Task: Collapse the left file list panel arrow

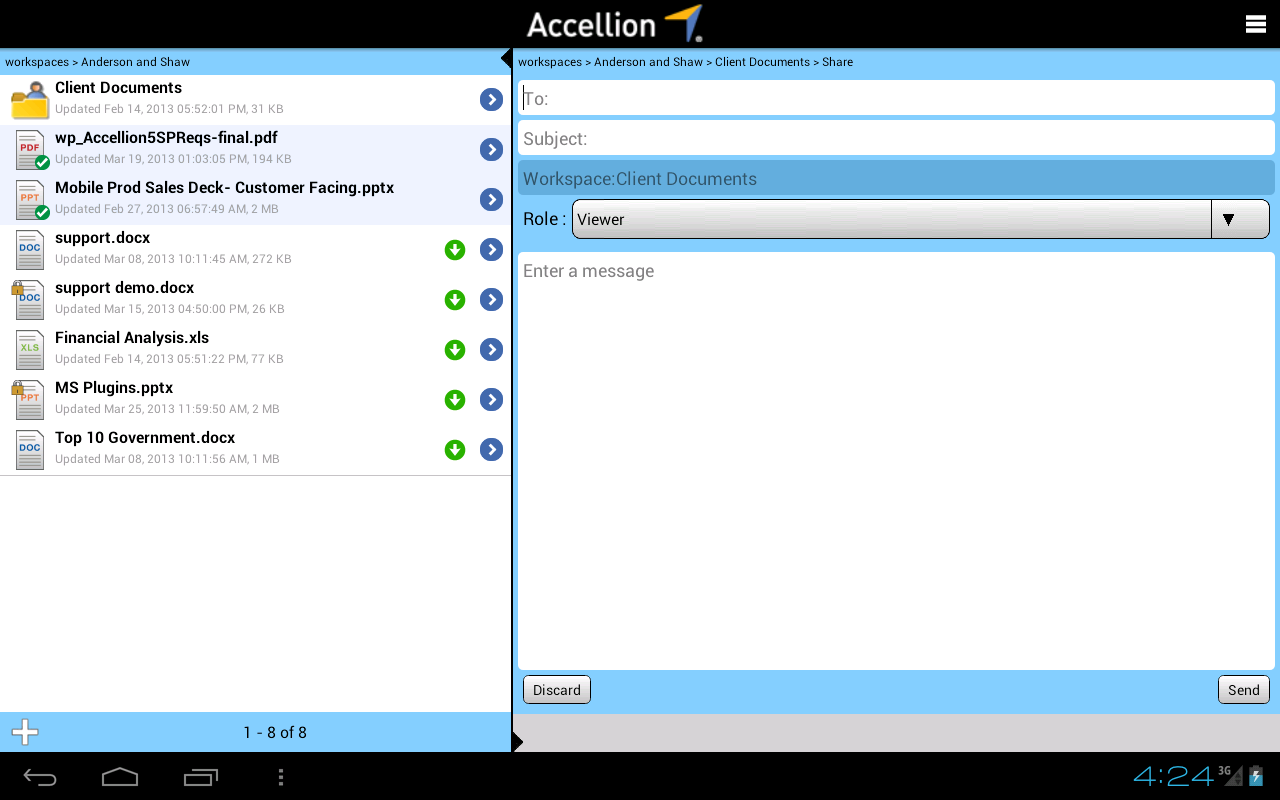Action: (x=506, y=60)
